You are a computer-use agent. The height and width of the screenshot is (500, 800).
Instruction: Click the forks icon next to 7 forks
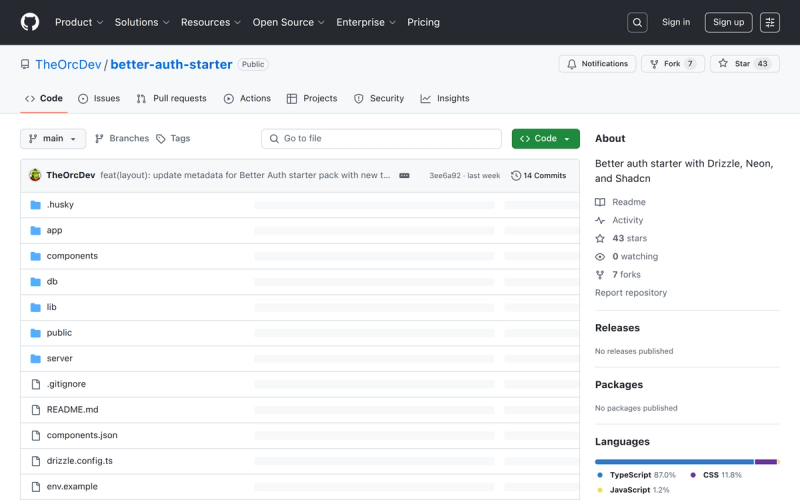(600, 274)
